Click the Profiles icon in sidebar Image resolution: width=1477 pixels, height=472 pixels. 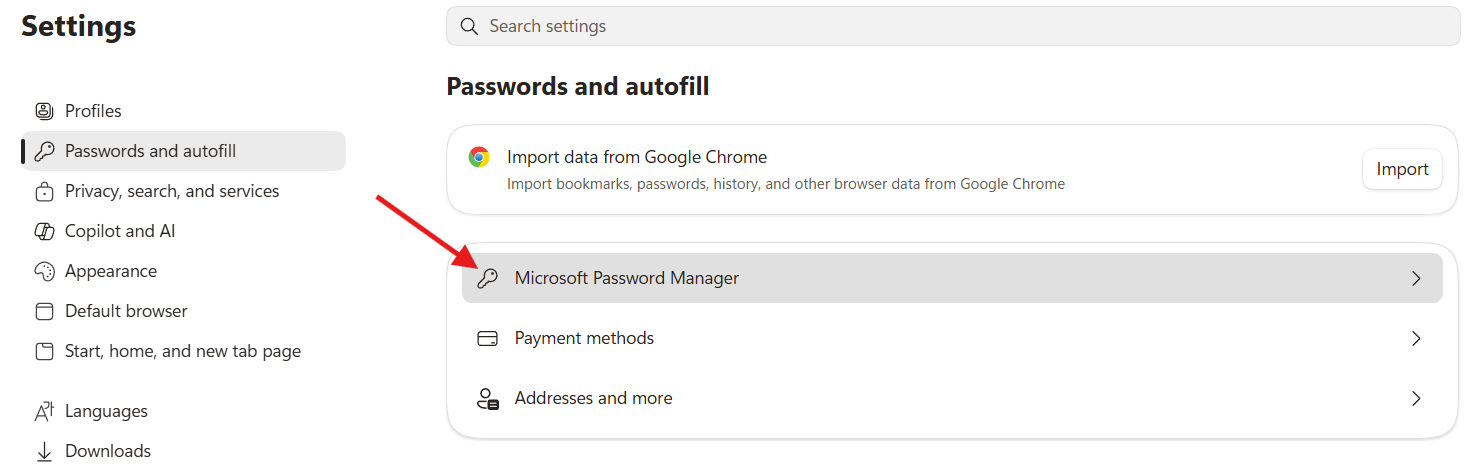pyautogui.click(x=44, y=111)
